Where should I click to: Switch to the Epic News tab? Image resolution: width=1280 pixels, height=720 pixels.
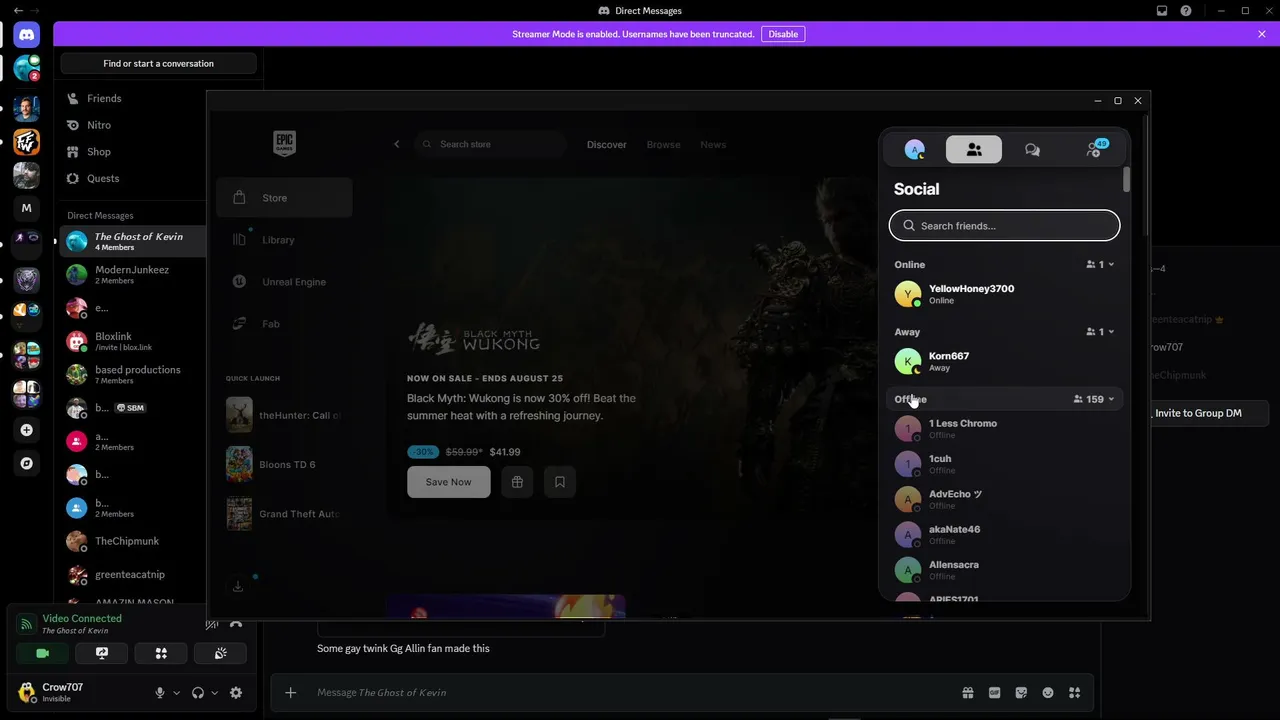click(713, 144)
